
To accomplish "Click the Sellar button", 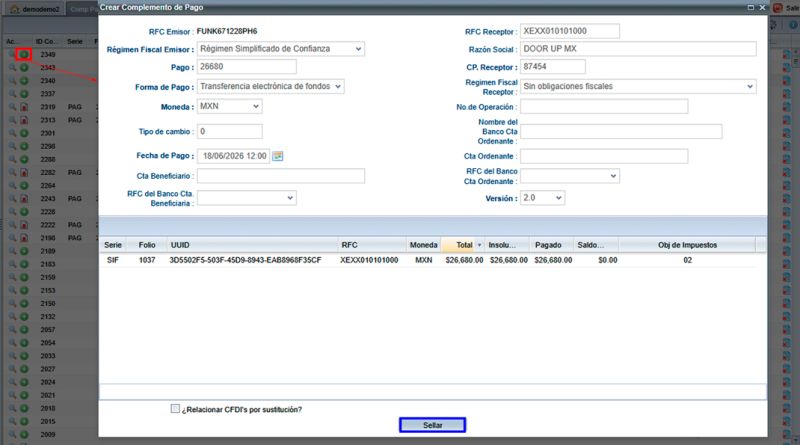I will click(432, 425).
